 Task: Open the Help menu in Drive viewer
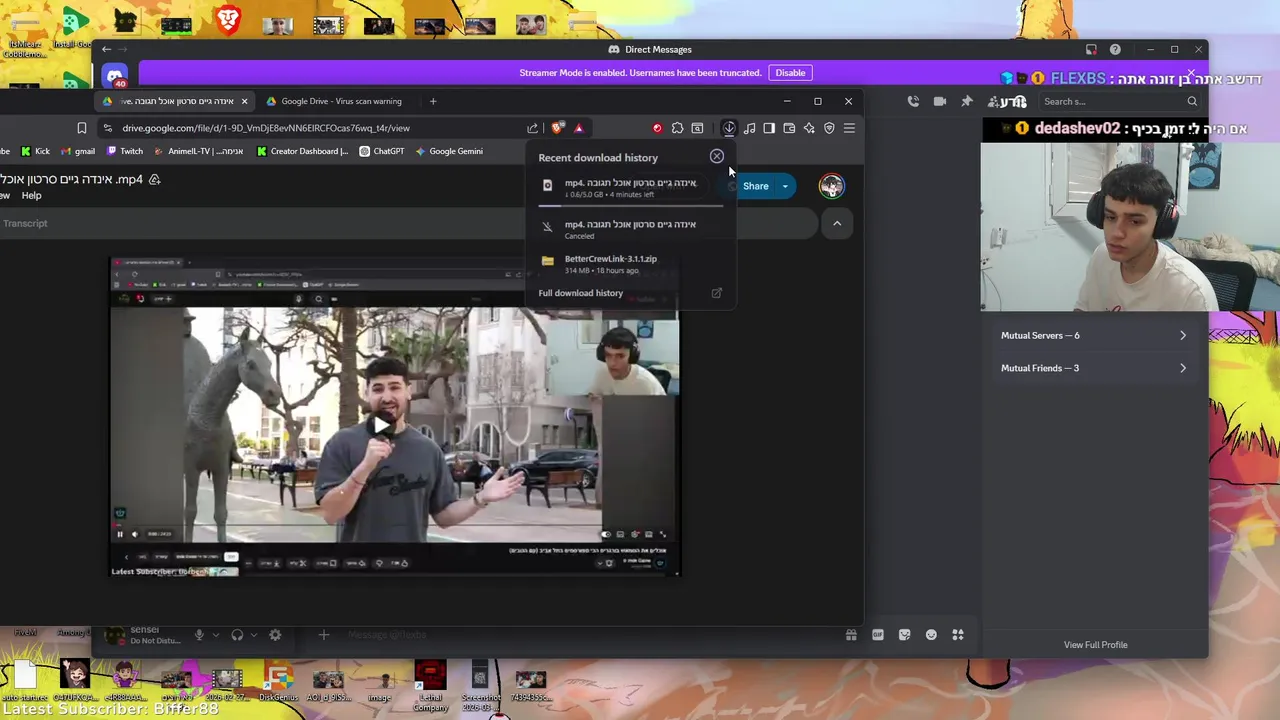coord(31,196)
